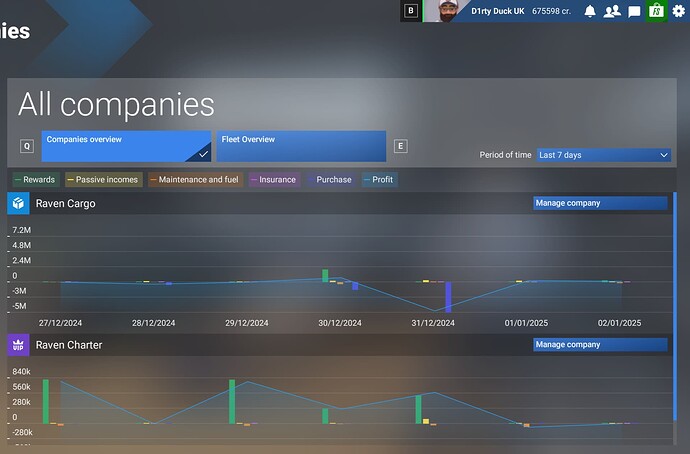Viewport: 690px width, 454px height.
Task: Click Manage company for Raven Charter
Action: point(600,344)
